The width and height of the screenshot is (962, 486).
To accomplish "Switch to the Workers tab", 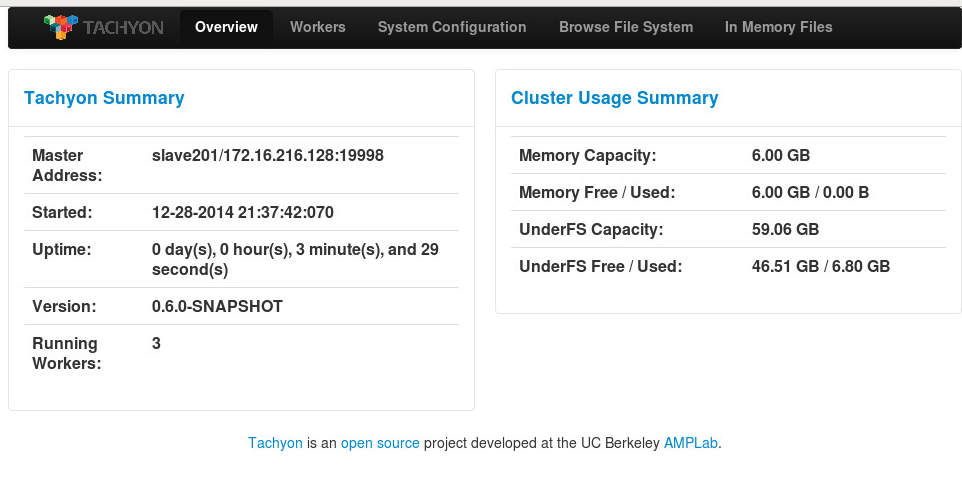I will click(x=318, y=27).
